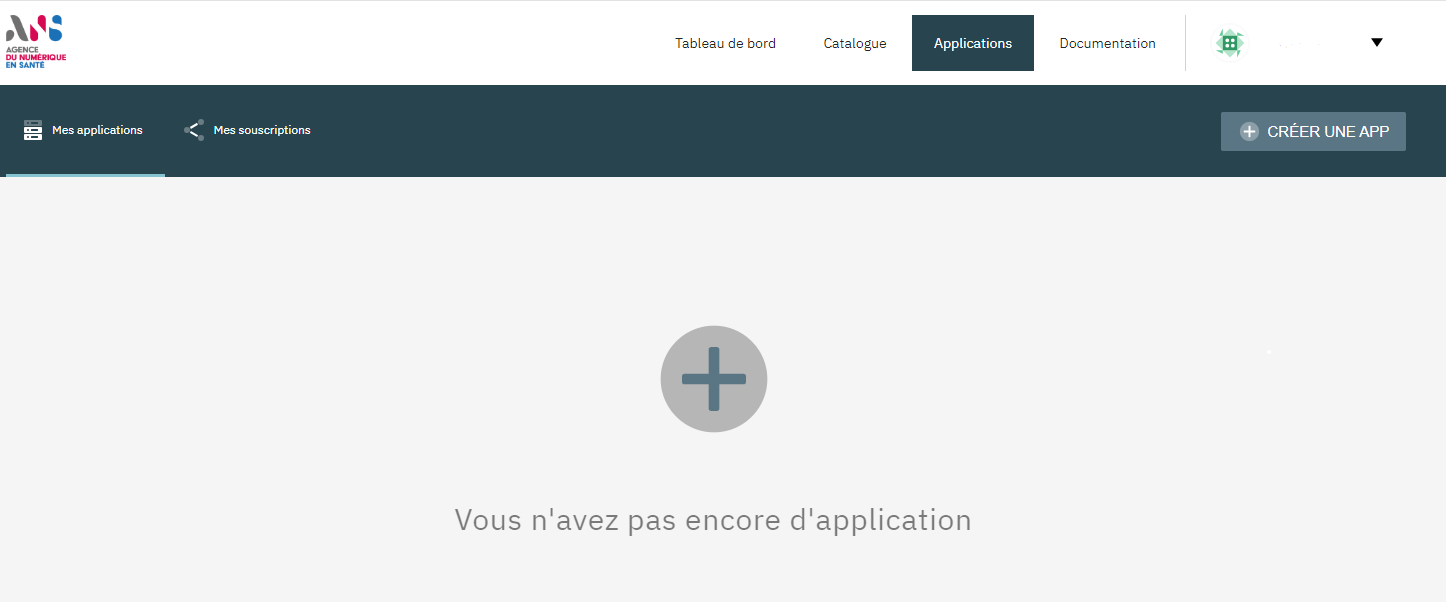The image size is (1446, 602).
Task: Click the plus icon inside CRÉER UNE APP
Action: (1249, 132)
